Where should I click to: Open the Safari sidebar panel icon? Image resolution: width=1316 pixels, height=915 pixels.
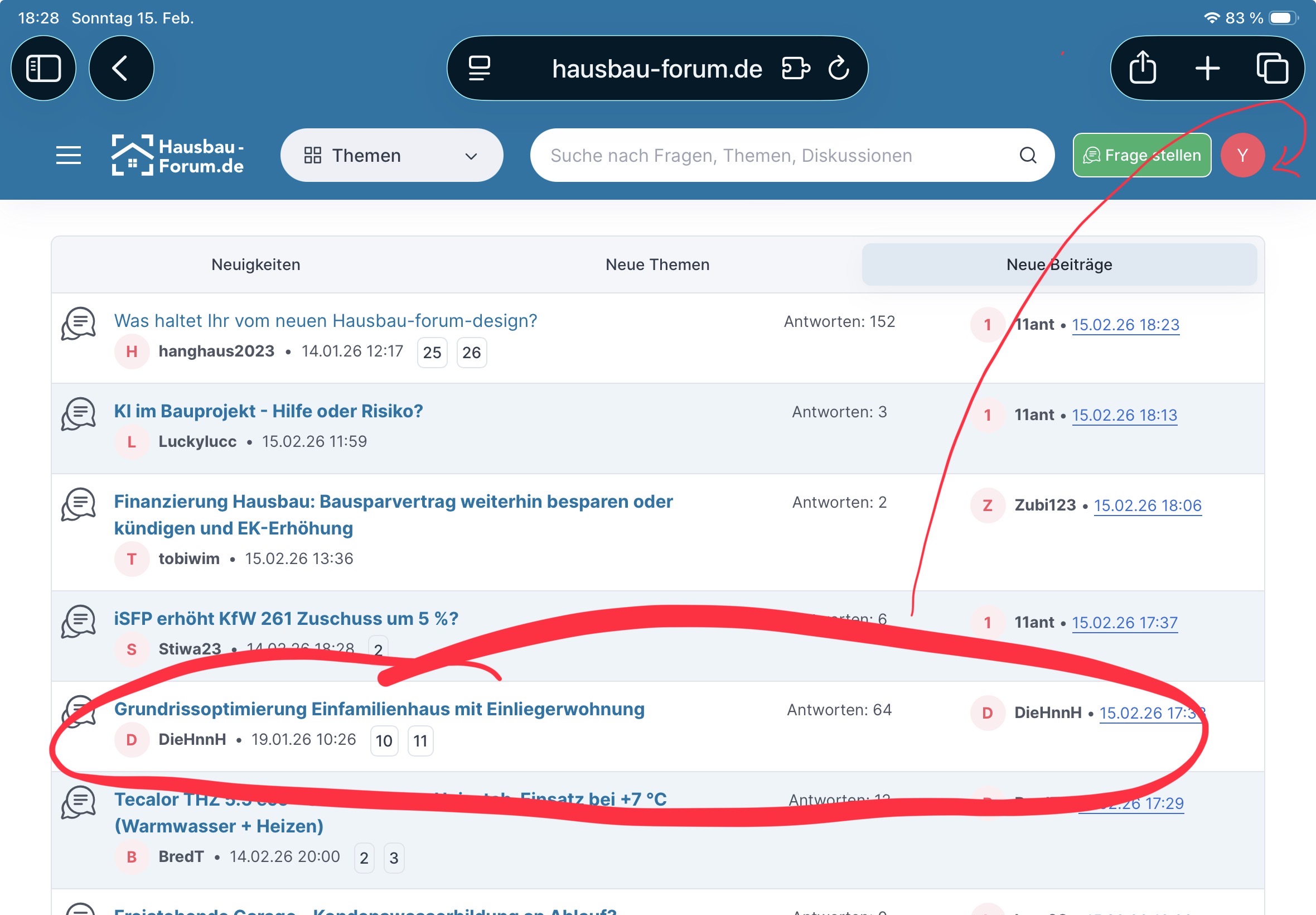click(43, 68)
